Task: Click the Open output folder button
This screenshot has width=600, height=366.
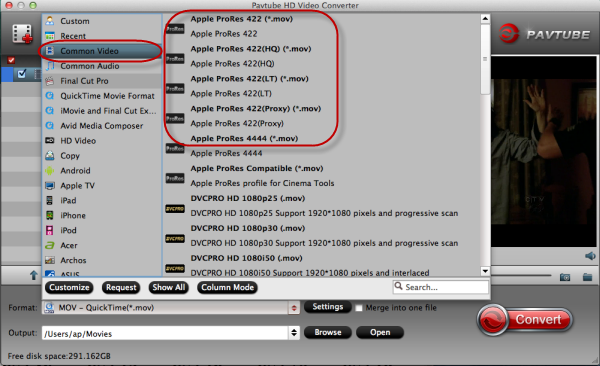Action: pos(380,332)
